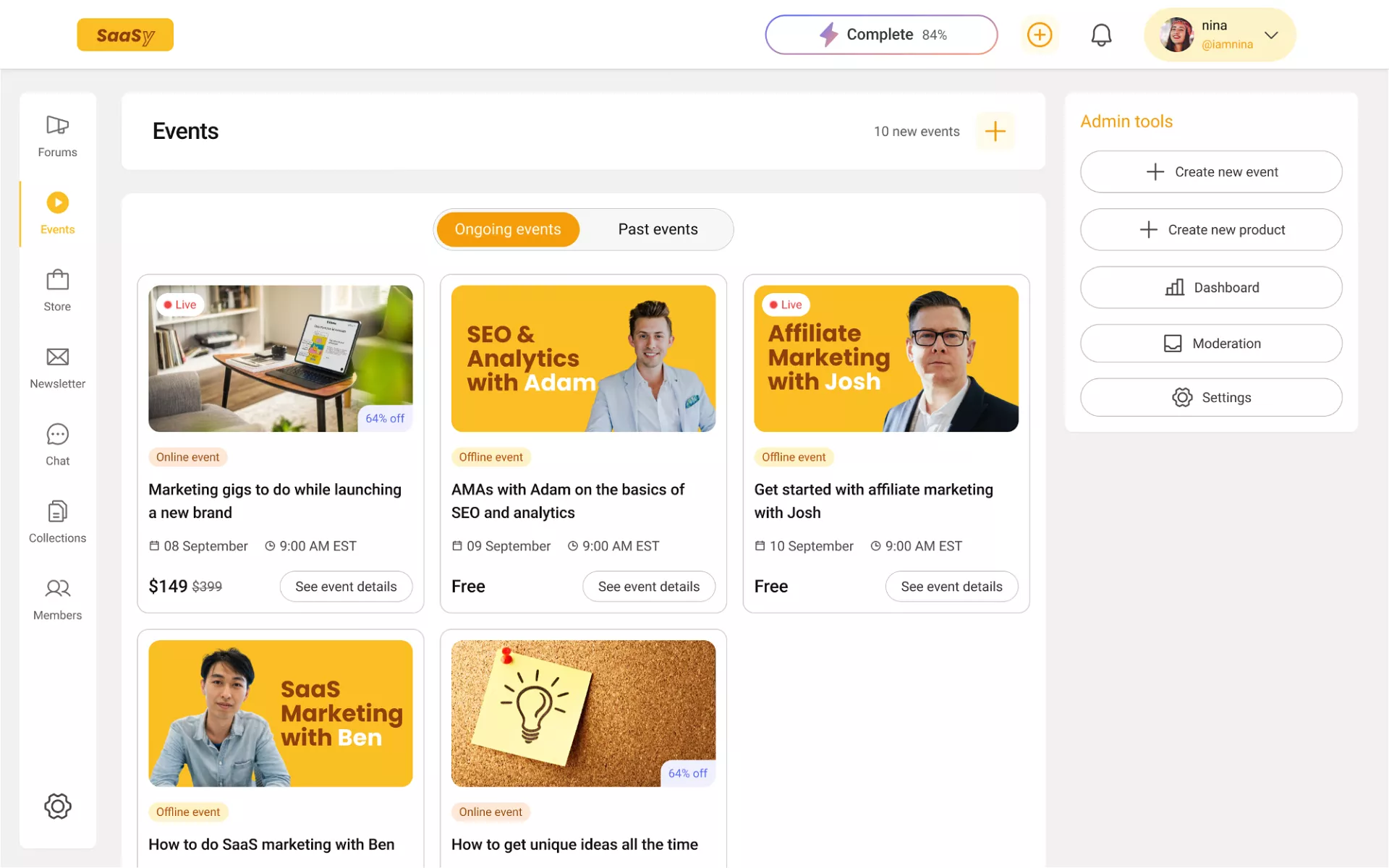Switch to the Past events tab
The image size is (1389, 868).
tap(657, 229)
